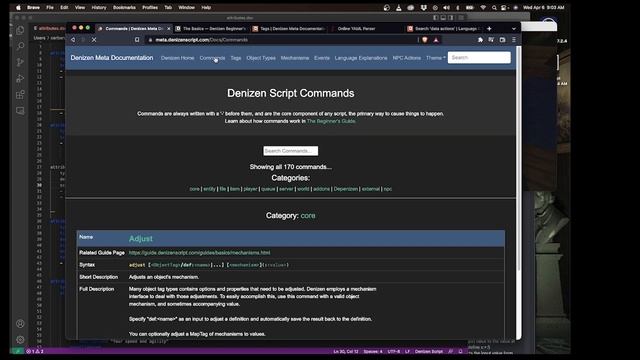Open Events nav link

(x=322, y=58)
